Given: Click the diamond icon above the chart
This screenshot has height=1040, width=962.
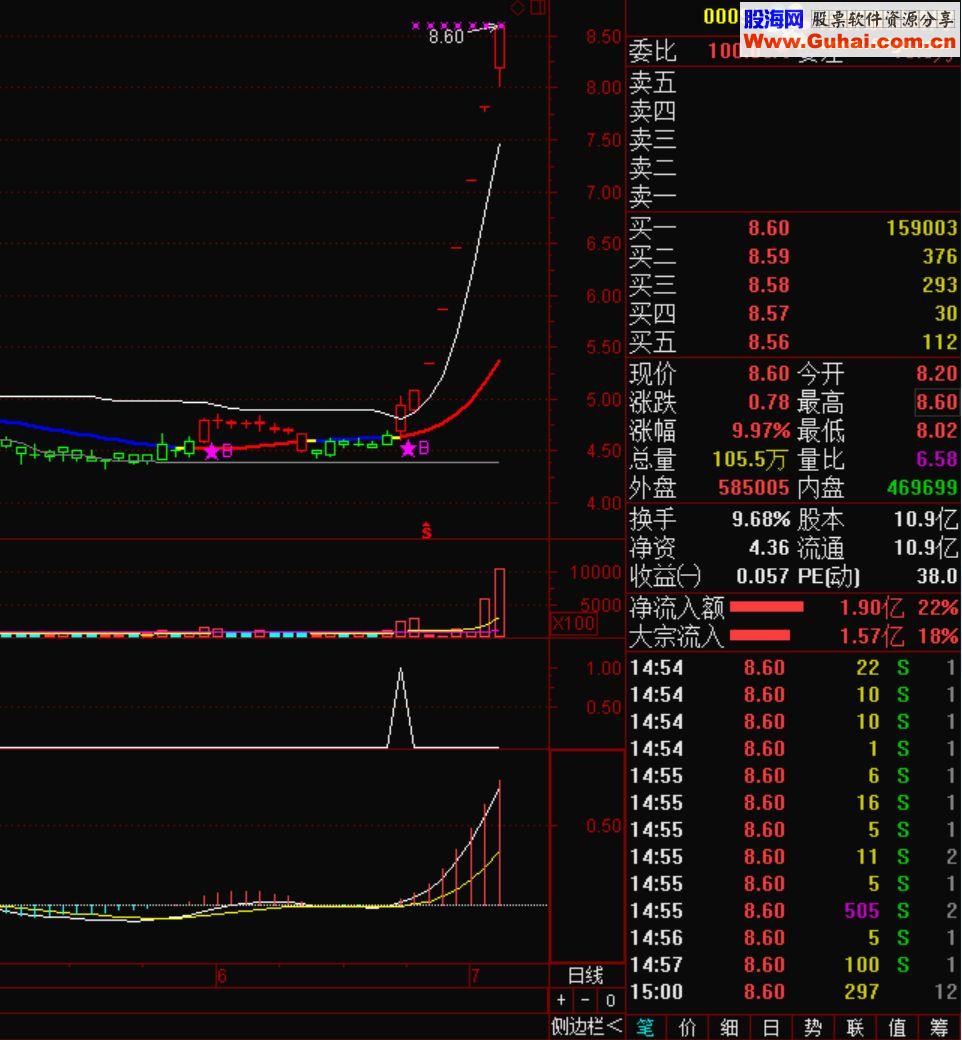Looking at the screenshot, I should point(517,7).
